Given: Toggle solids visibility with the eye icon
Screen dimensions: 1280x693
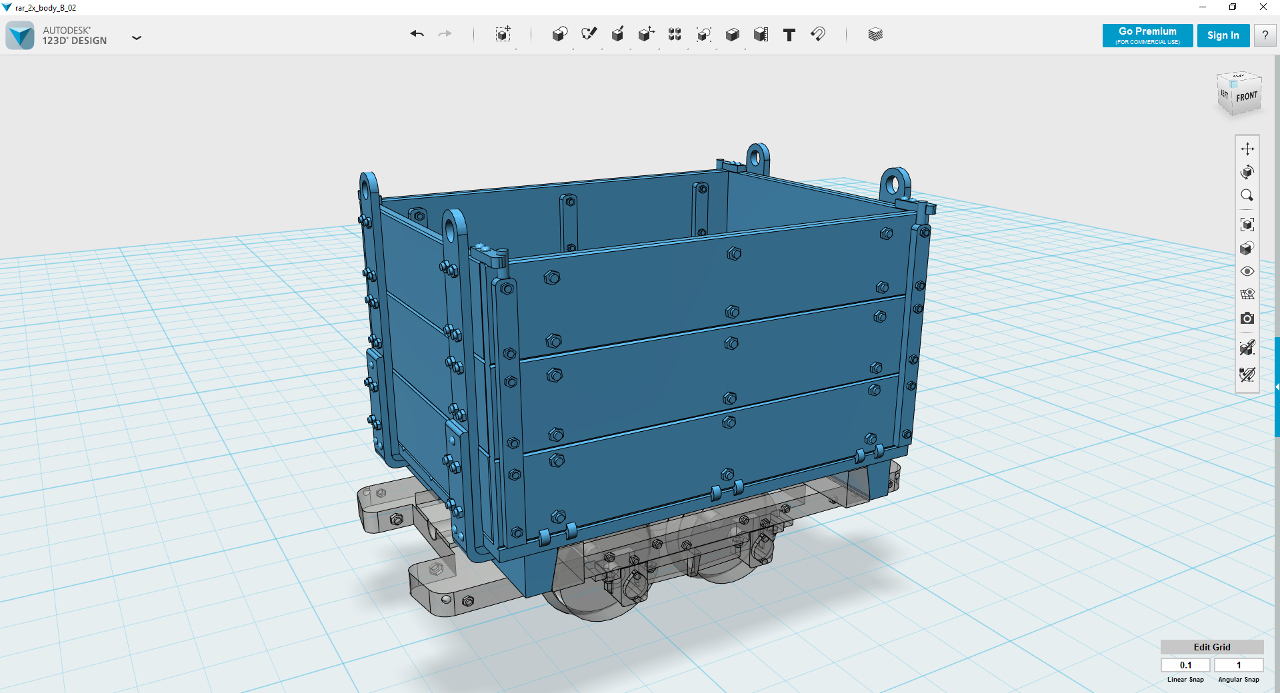Looking at the screenshot, I should [x=1247, y=271].
